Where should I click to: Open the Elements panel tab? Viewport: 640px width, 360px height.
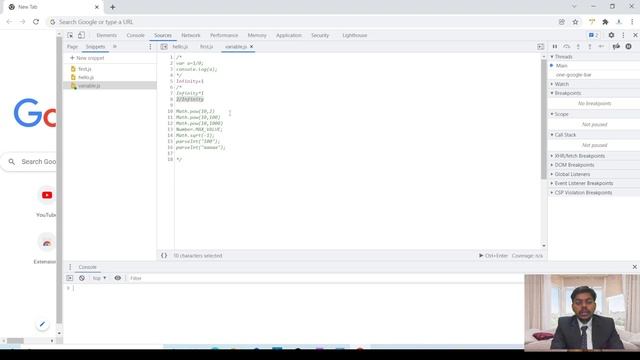[x=107, y=36]
